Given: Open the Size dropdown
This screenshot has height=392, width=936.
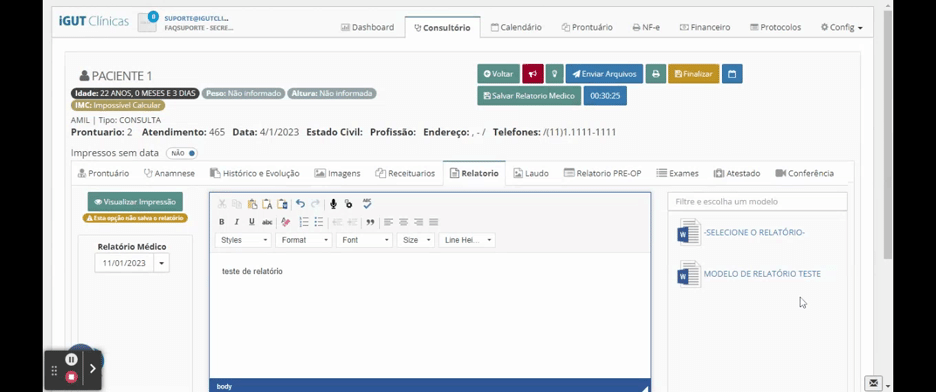Looking at the screenshot, I should [415, 240].
